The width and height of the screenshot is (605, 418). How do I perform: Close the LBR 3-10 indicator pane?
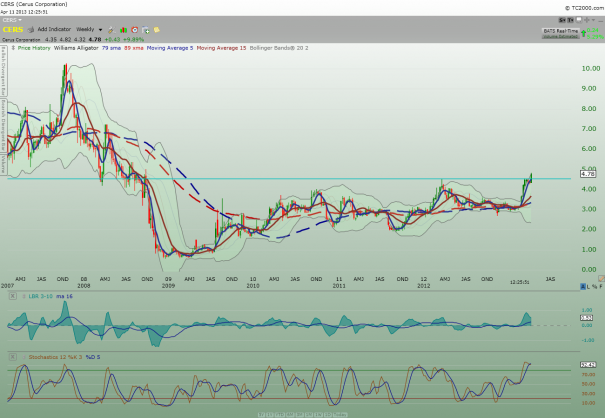pos(13,296)
